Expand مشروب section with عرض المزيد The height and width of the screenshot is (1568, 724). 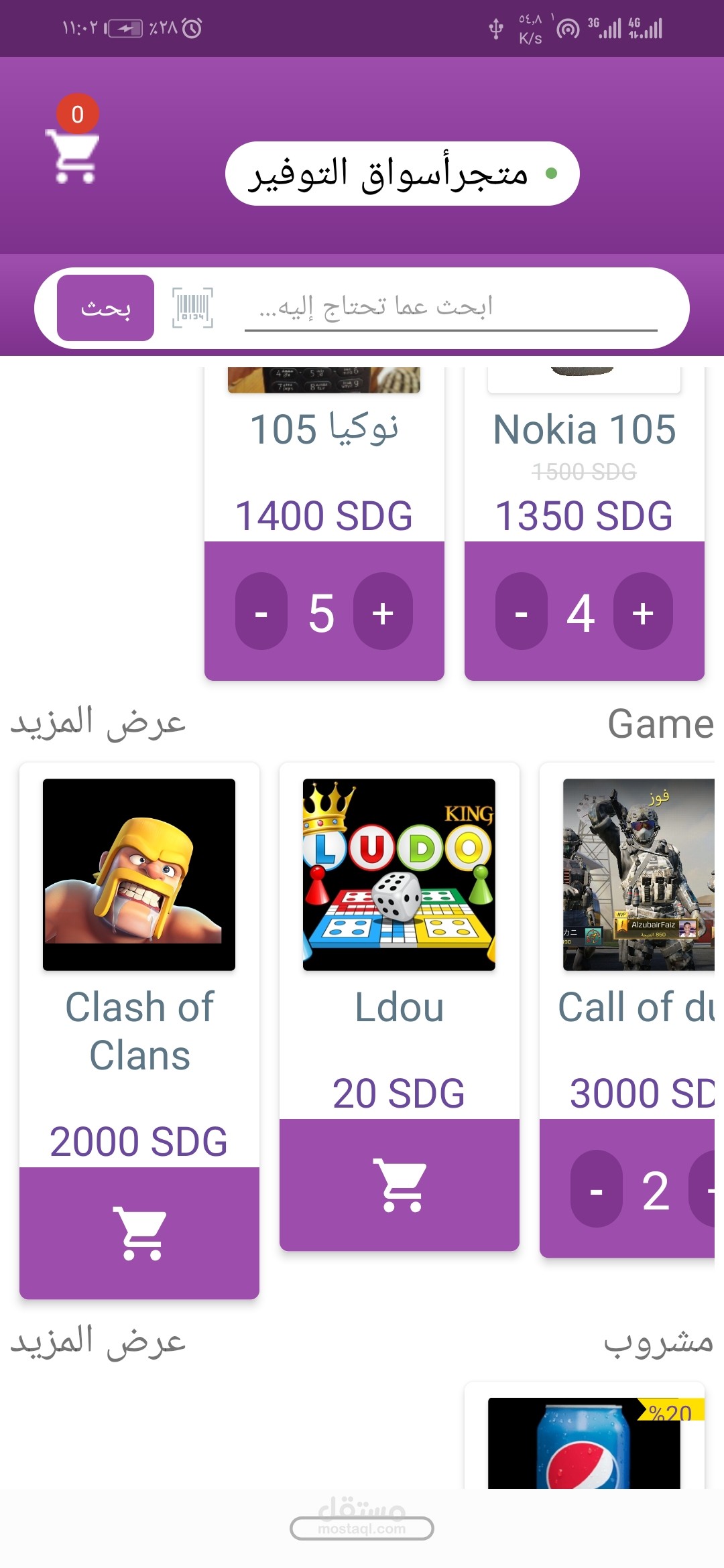(x=98, y=1342)
